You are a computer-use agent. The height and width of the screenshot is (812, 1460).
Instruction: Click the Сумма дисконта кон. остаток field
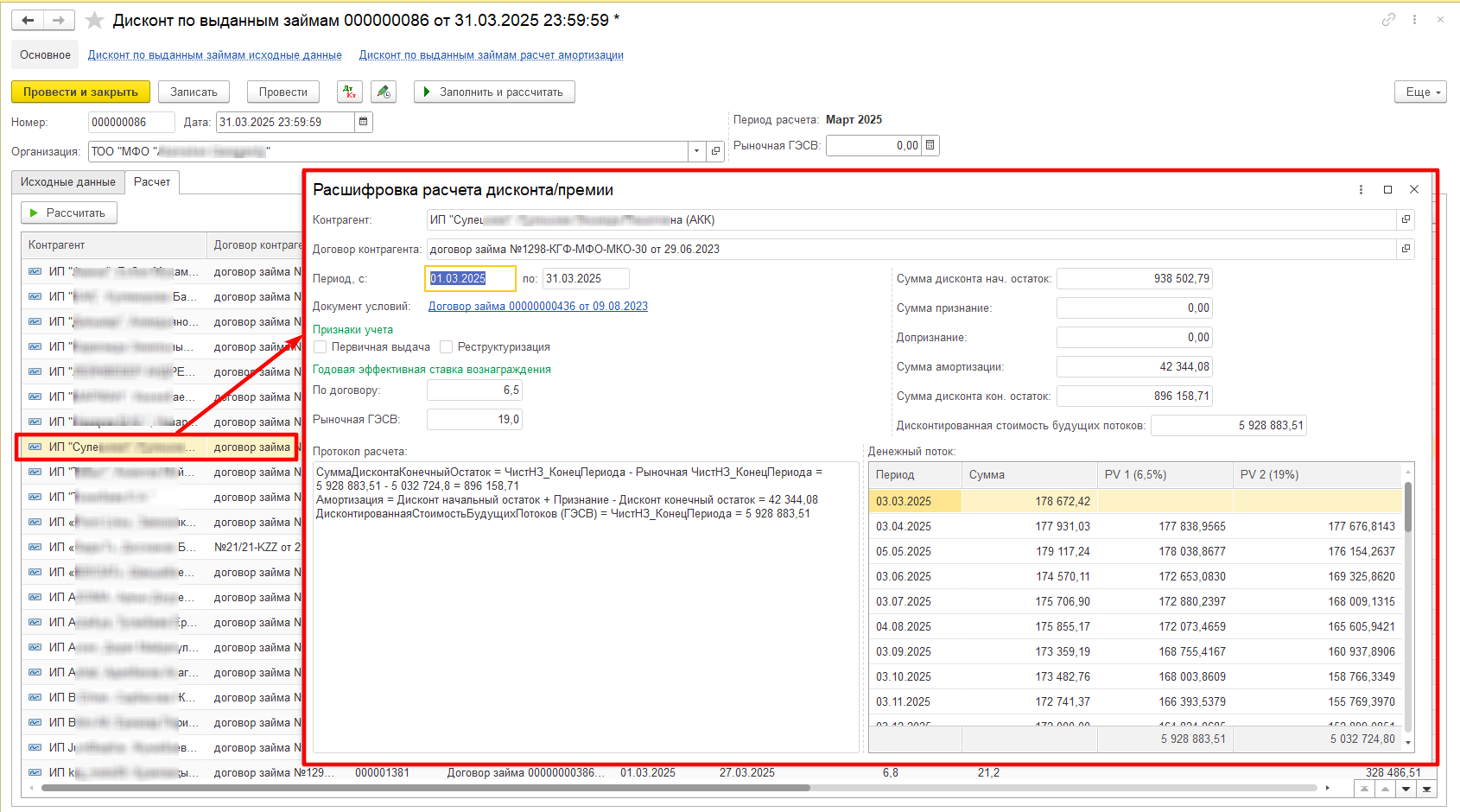coord(1134,396)
